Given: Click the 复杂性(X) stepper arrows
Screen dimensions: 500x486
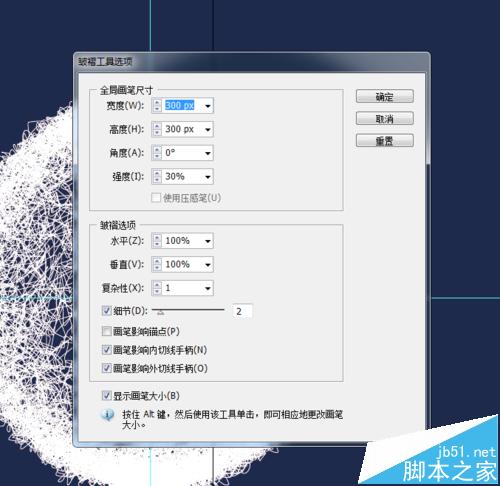Looking at the screenshot, I should pos(157,288).
